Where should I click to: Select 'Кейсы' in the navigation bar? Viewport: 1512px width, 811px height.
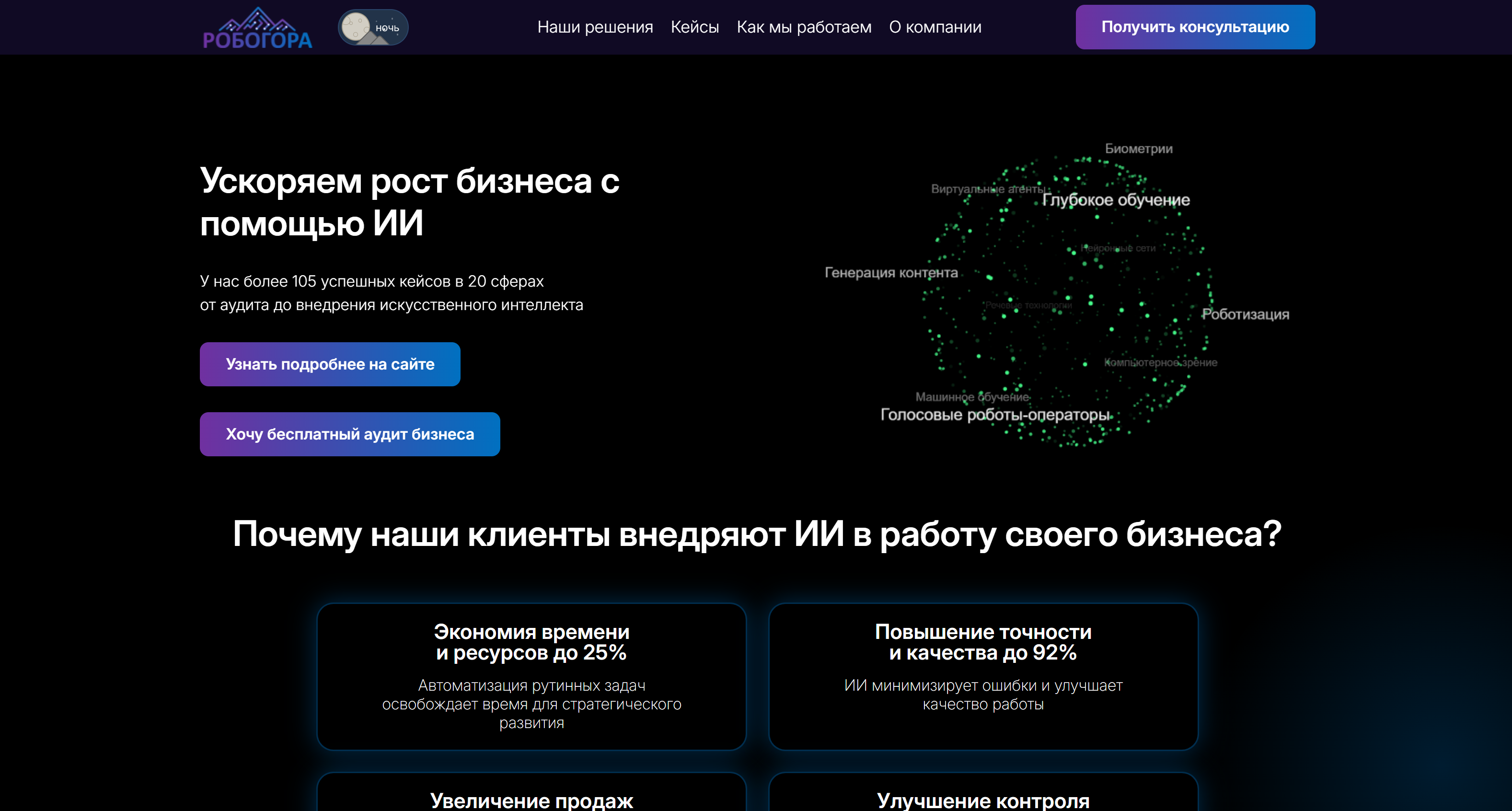click(x=694, y=26)
